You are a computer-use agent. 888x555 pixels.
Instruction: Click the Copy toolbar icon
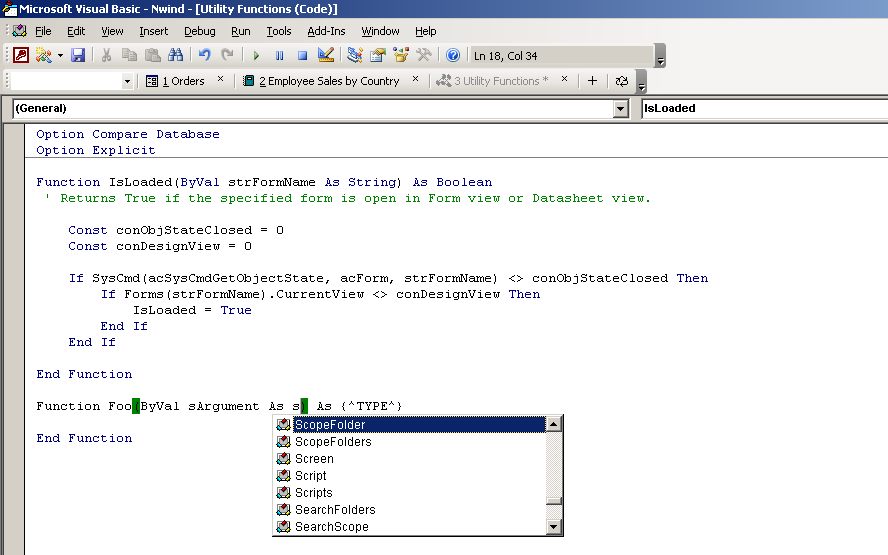click(130, 55)
